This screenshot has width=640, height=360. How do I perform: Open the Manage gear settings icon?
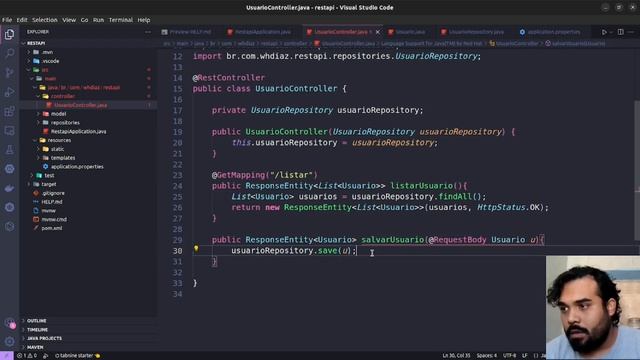[9, 341]
